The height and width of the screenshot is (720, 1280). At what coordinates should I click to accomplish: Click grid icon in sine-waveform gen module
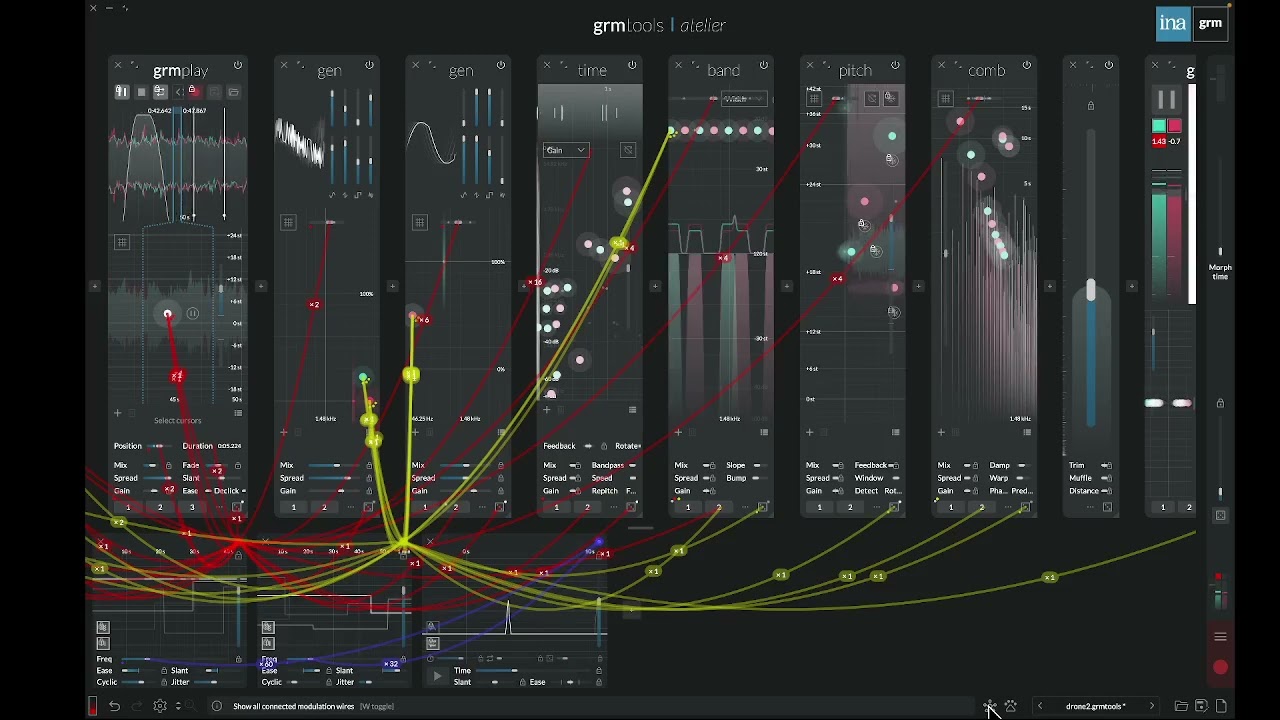point(420,222)
